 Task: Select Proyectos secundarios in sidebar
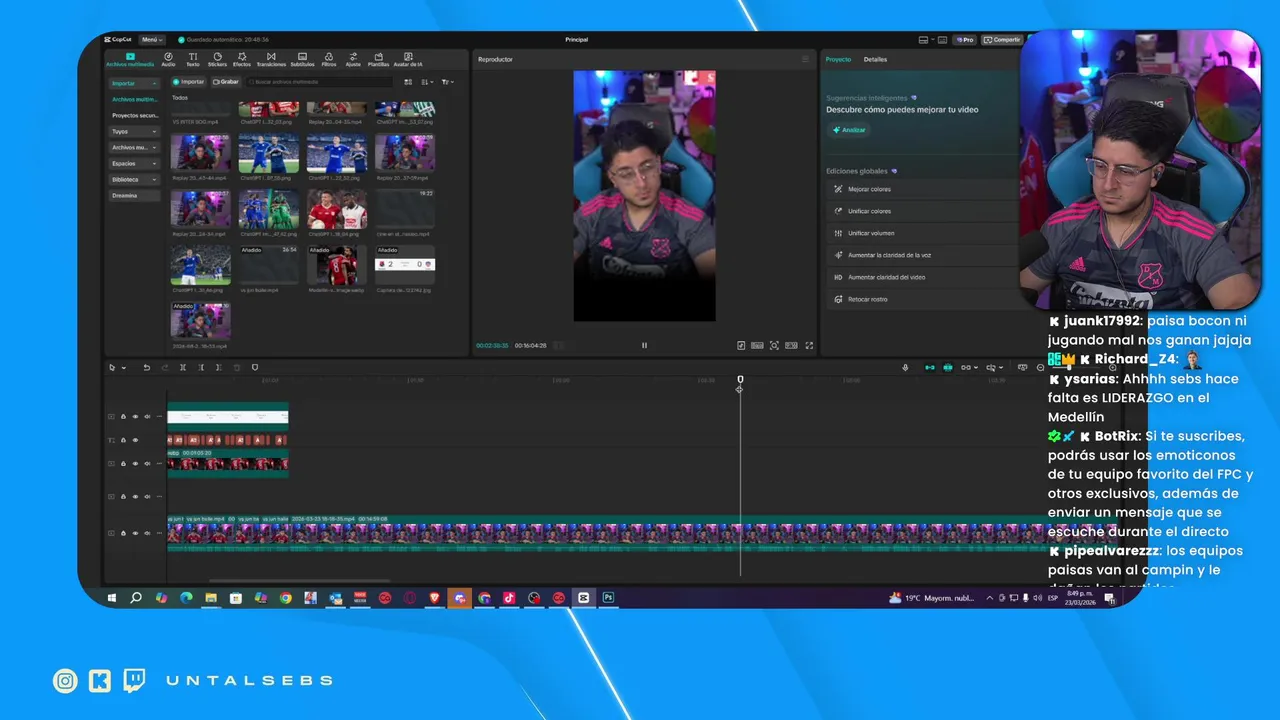point(134,115)
